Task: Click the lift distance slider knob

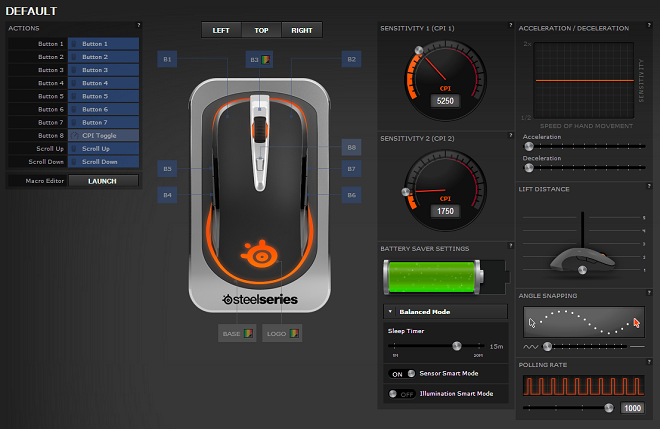Action: (583, 270)
